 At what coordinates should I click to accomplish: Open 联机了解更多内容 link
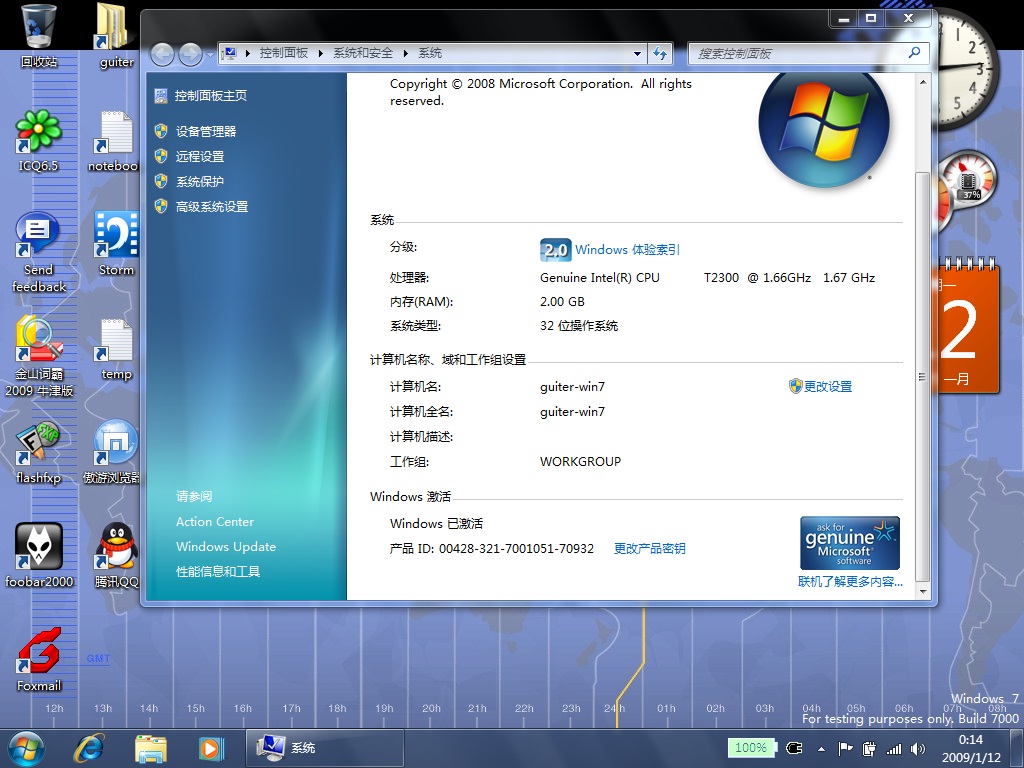point(850,581)
